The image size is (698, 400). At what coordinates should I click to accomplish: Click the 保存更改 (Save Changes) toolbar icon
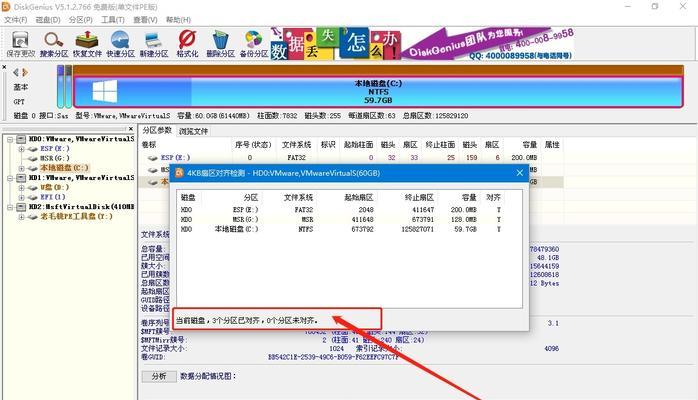click(x=19, y=42)
